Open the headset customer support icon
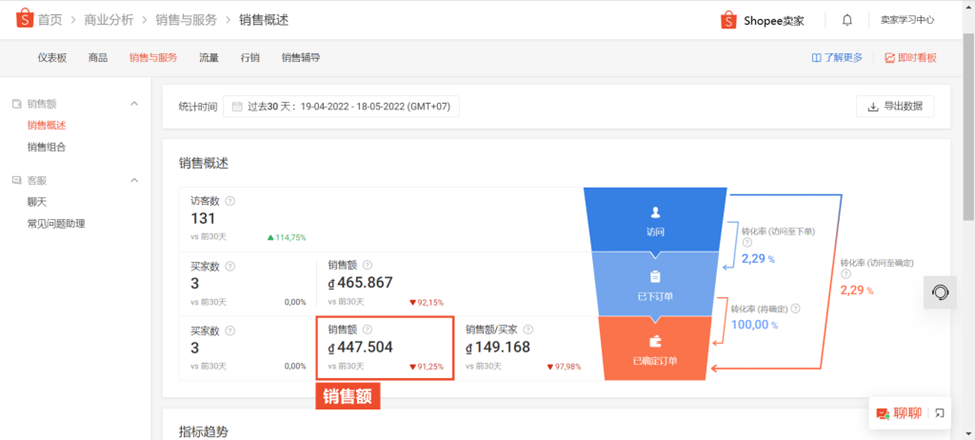The width and height of the screenshot is (975, 440). 940,291
